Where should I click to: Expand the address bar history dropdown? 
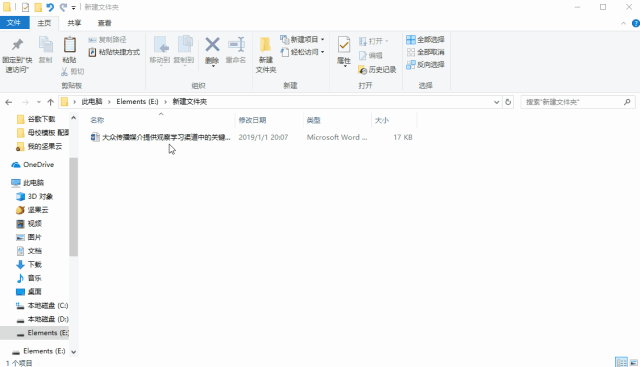click(x=496, y=102)
